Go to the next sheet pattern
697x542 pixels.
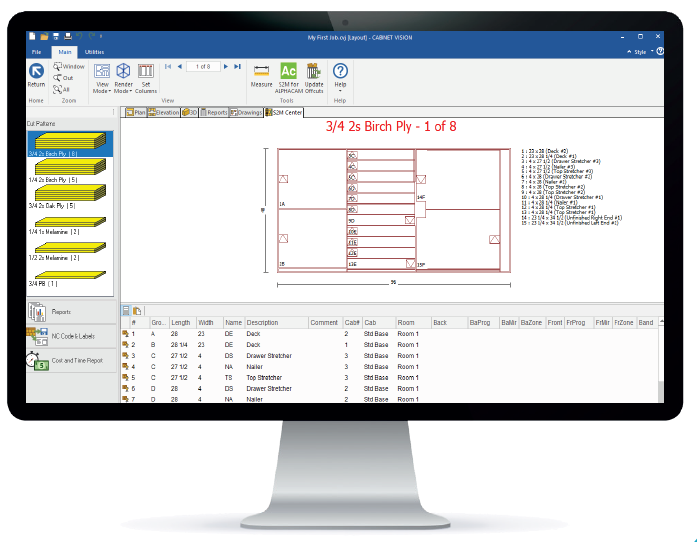click(x=226, y=66)
